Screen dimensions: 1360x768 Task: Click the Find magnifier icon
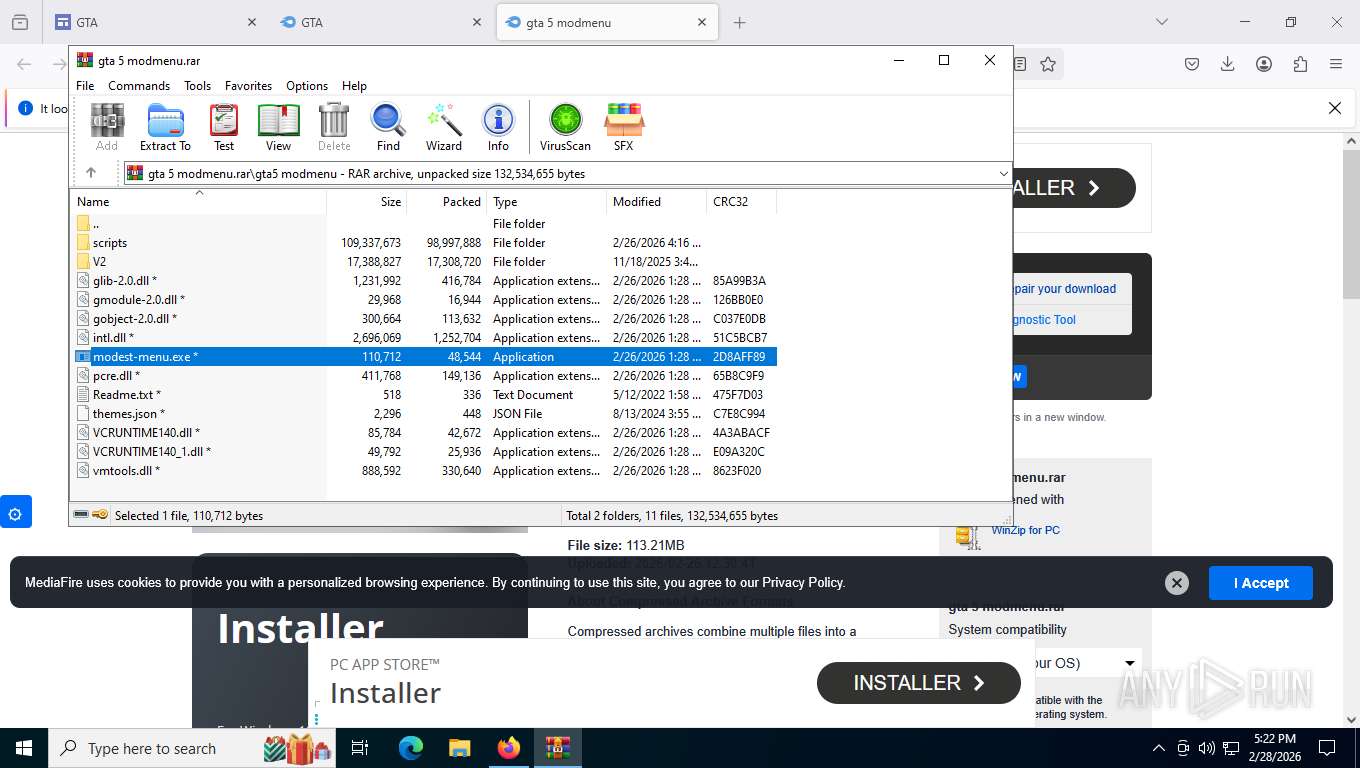(x=388, y=127)
